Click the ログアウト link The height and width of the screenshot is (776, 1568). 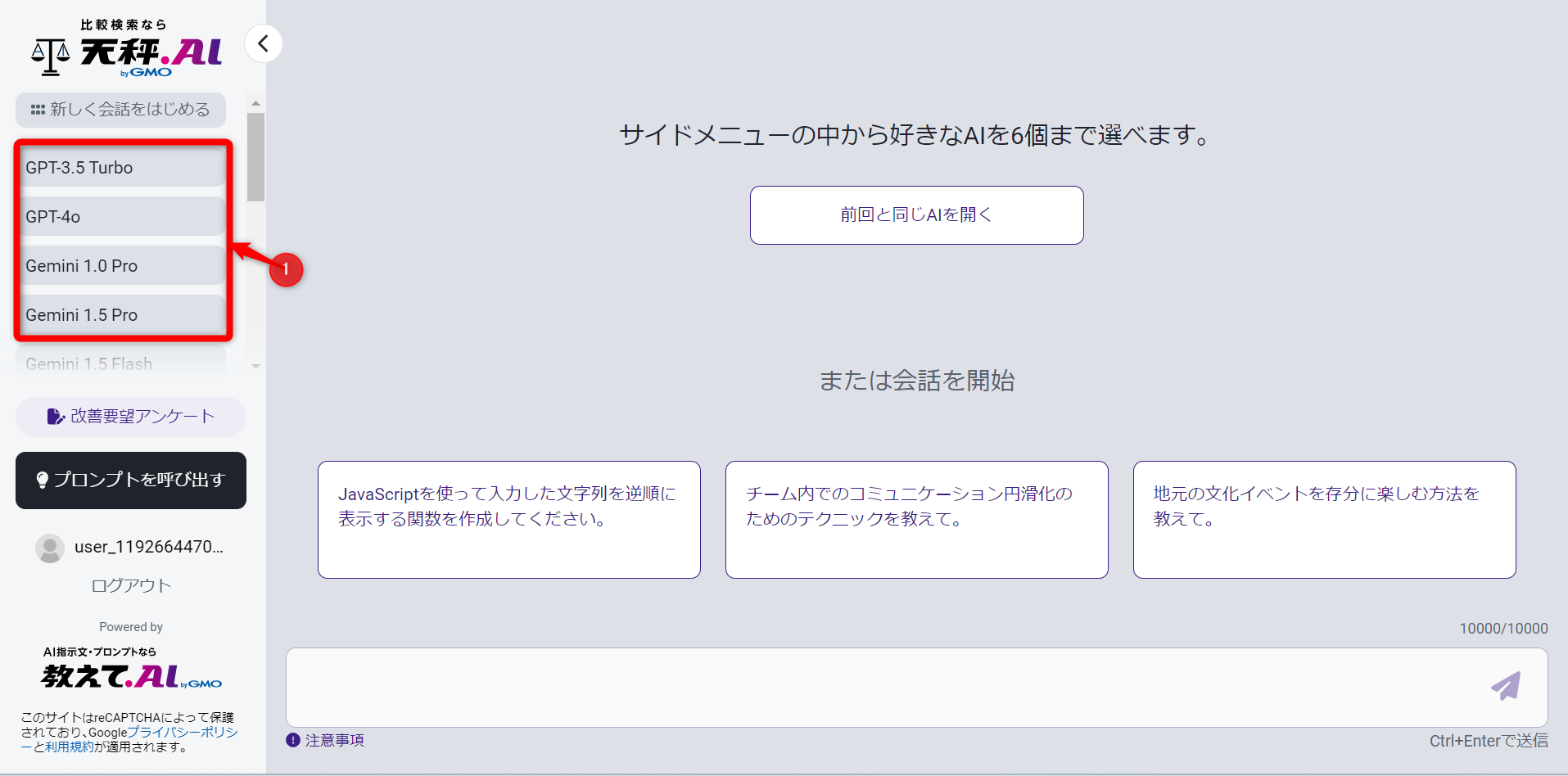131,585
